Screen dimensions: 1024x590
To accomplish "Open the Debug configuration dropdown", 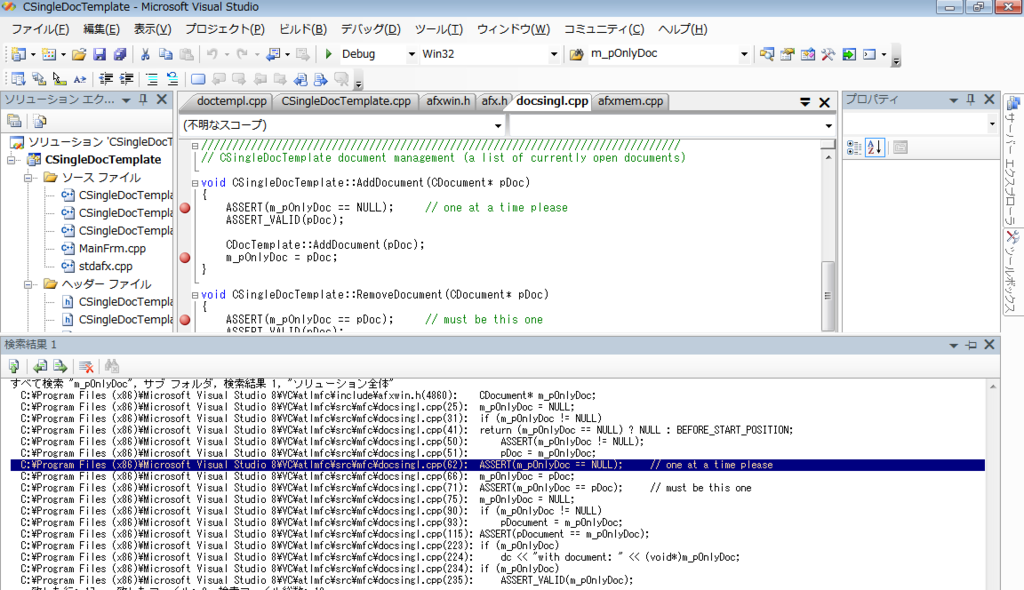I will click(x=411, y=54).
